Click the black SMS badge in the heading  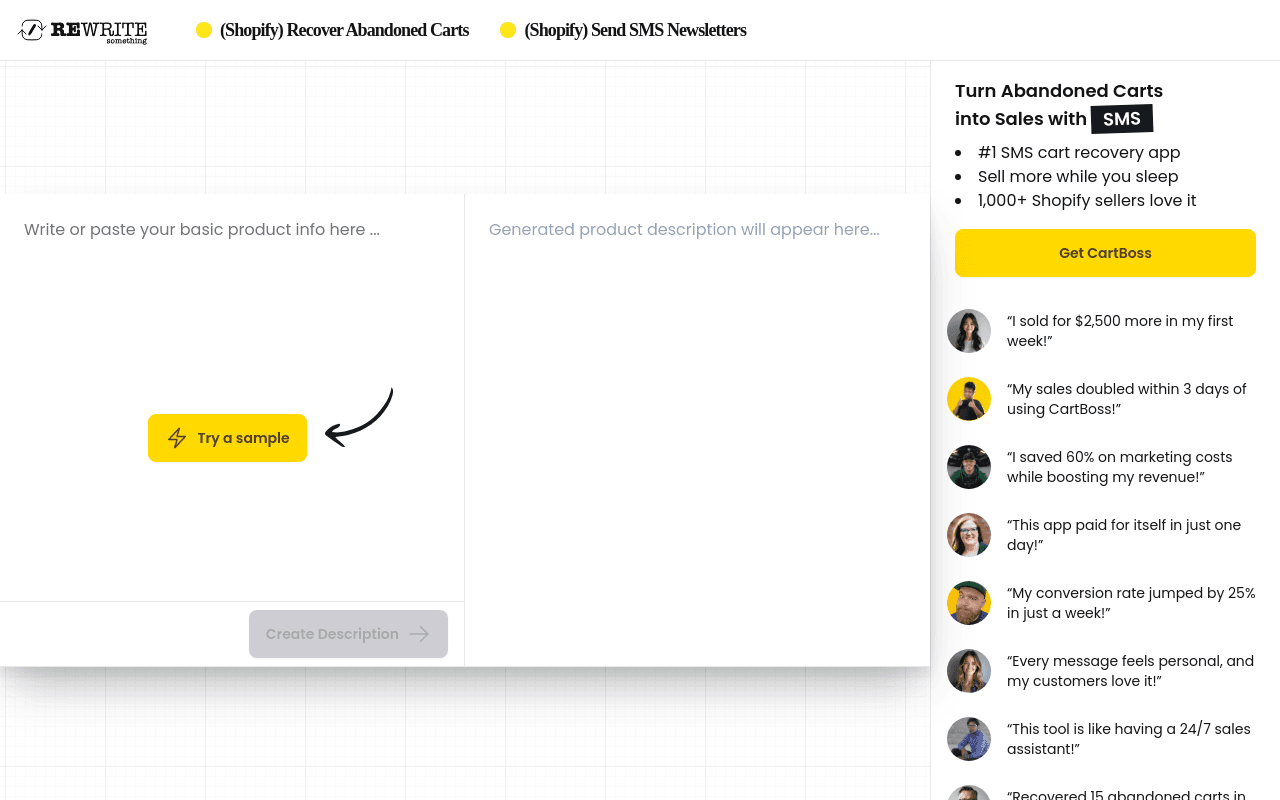pos(1122,119)
